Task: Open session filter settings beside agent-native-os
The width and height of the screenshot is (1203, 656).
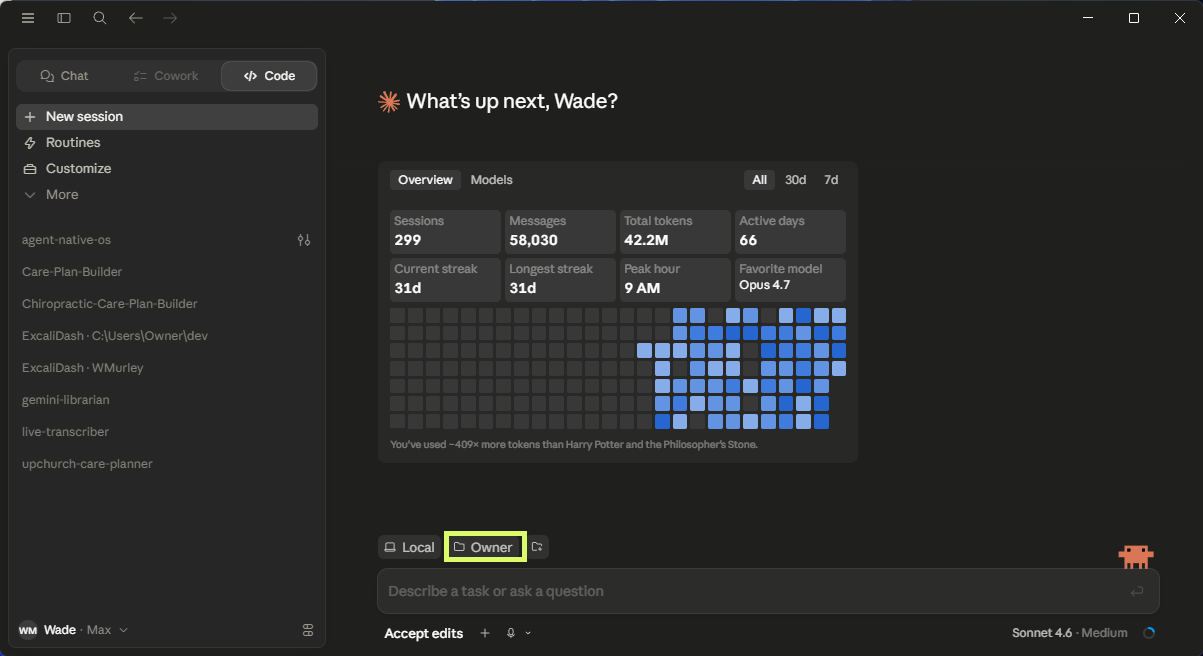Action: [304, 240]
